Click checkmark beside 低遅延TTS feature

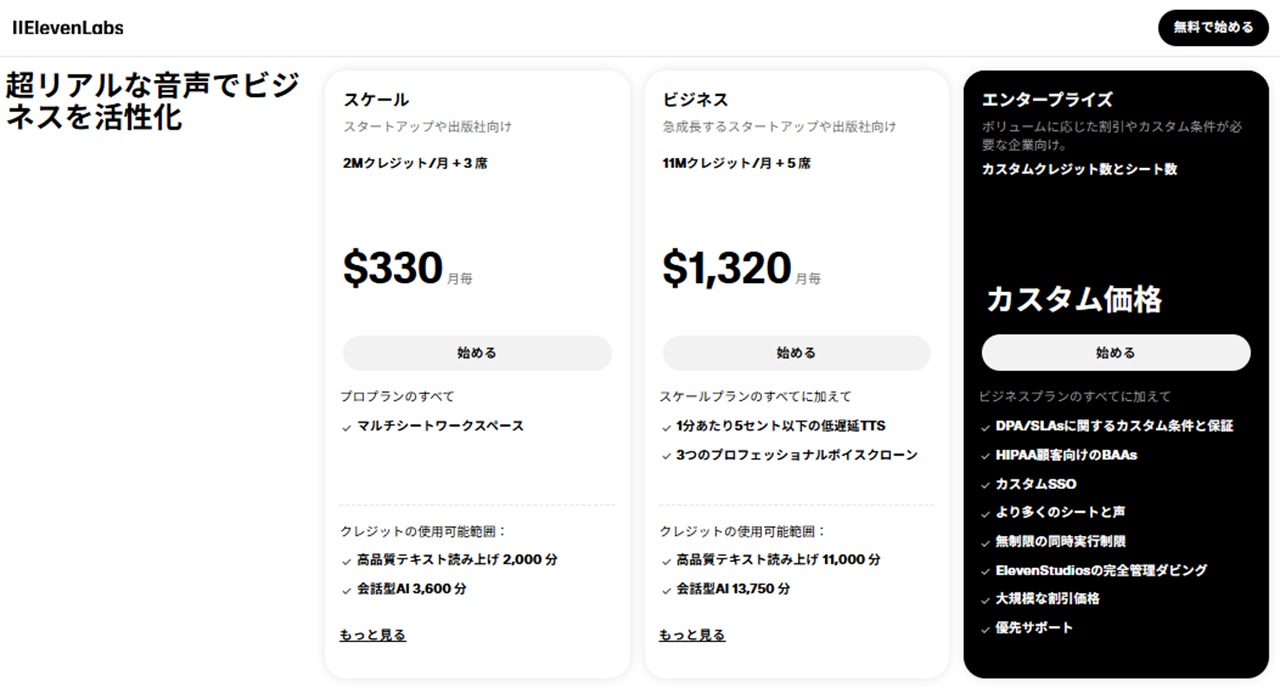tap(667, 427)
